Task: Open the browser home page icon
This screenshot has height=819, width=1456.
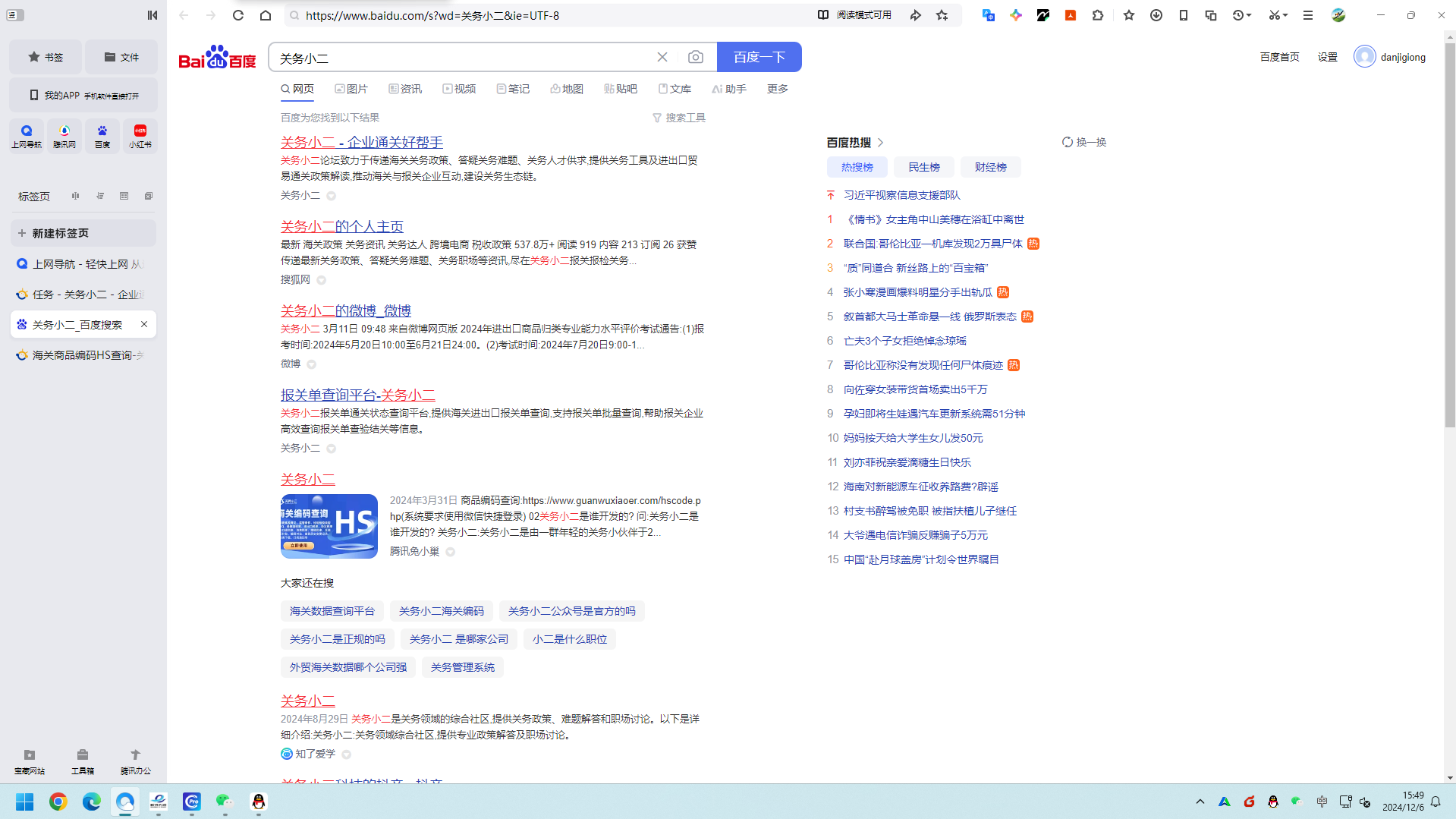Action: [266, 15]
